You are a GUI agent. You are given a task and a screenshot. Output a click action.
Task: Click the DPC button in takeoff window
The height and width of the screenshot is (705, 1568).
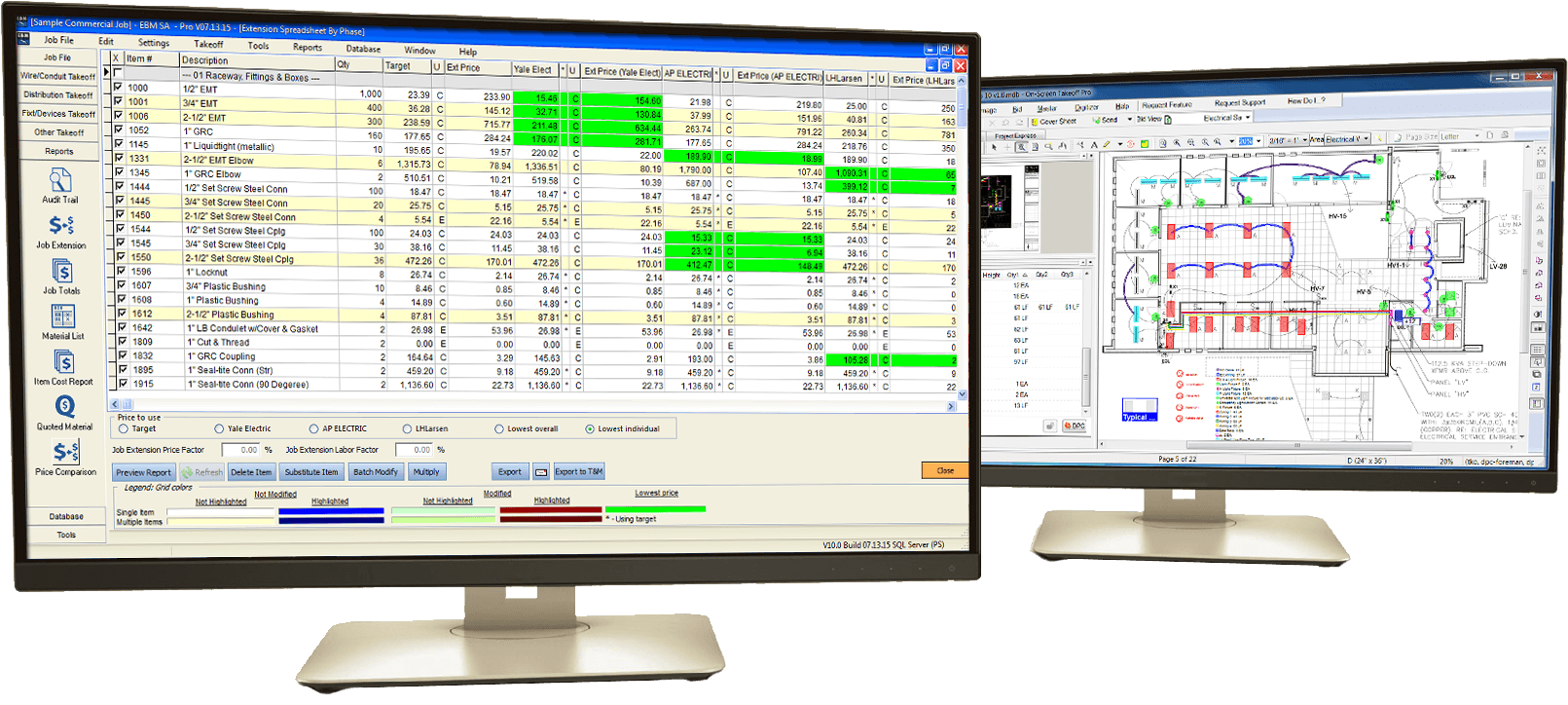(x=1074, y=426)
